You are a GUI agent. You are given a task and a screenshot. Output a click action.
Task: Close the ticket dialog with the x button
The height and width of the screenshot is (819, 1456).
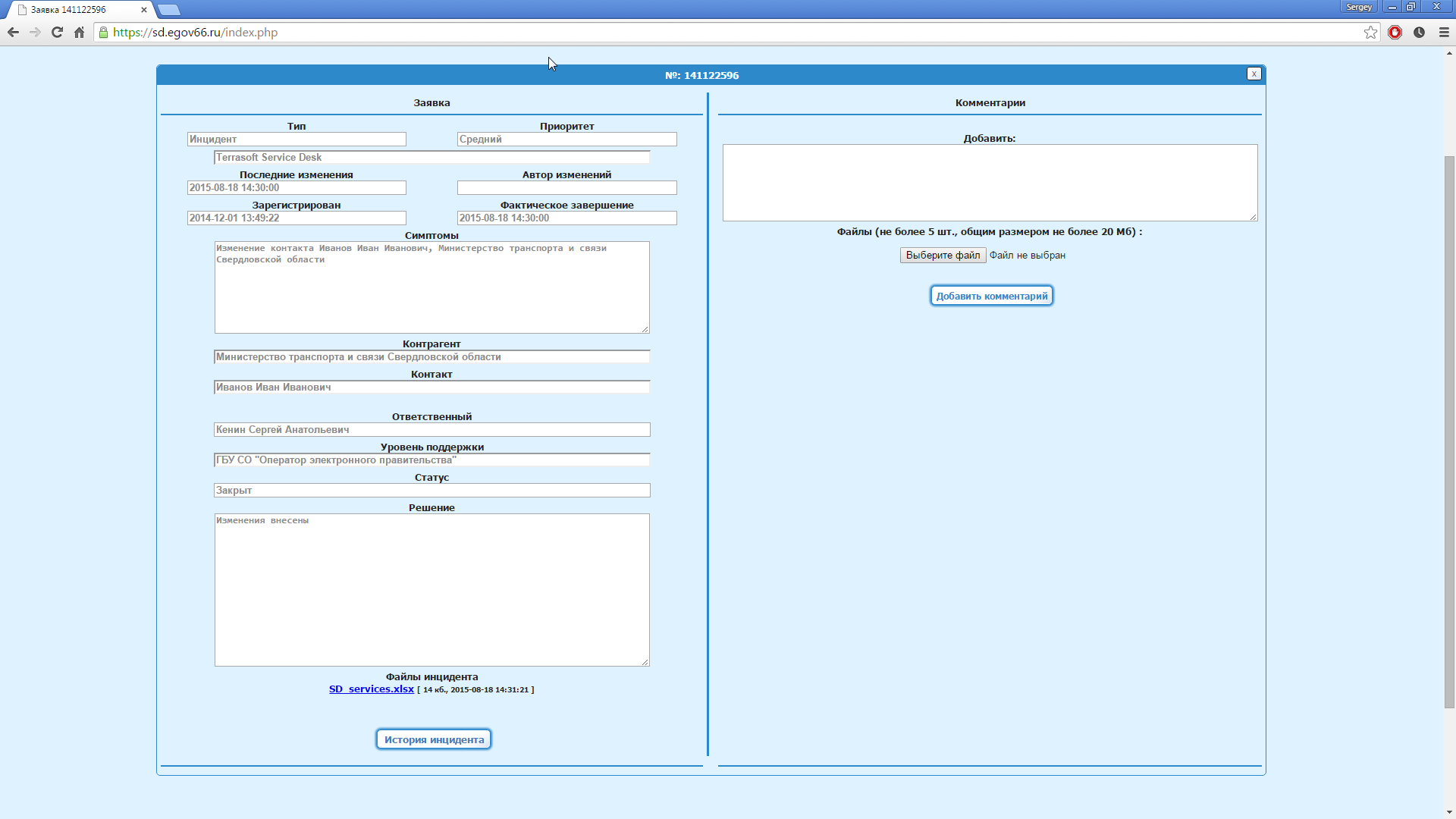point(1254,74)
